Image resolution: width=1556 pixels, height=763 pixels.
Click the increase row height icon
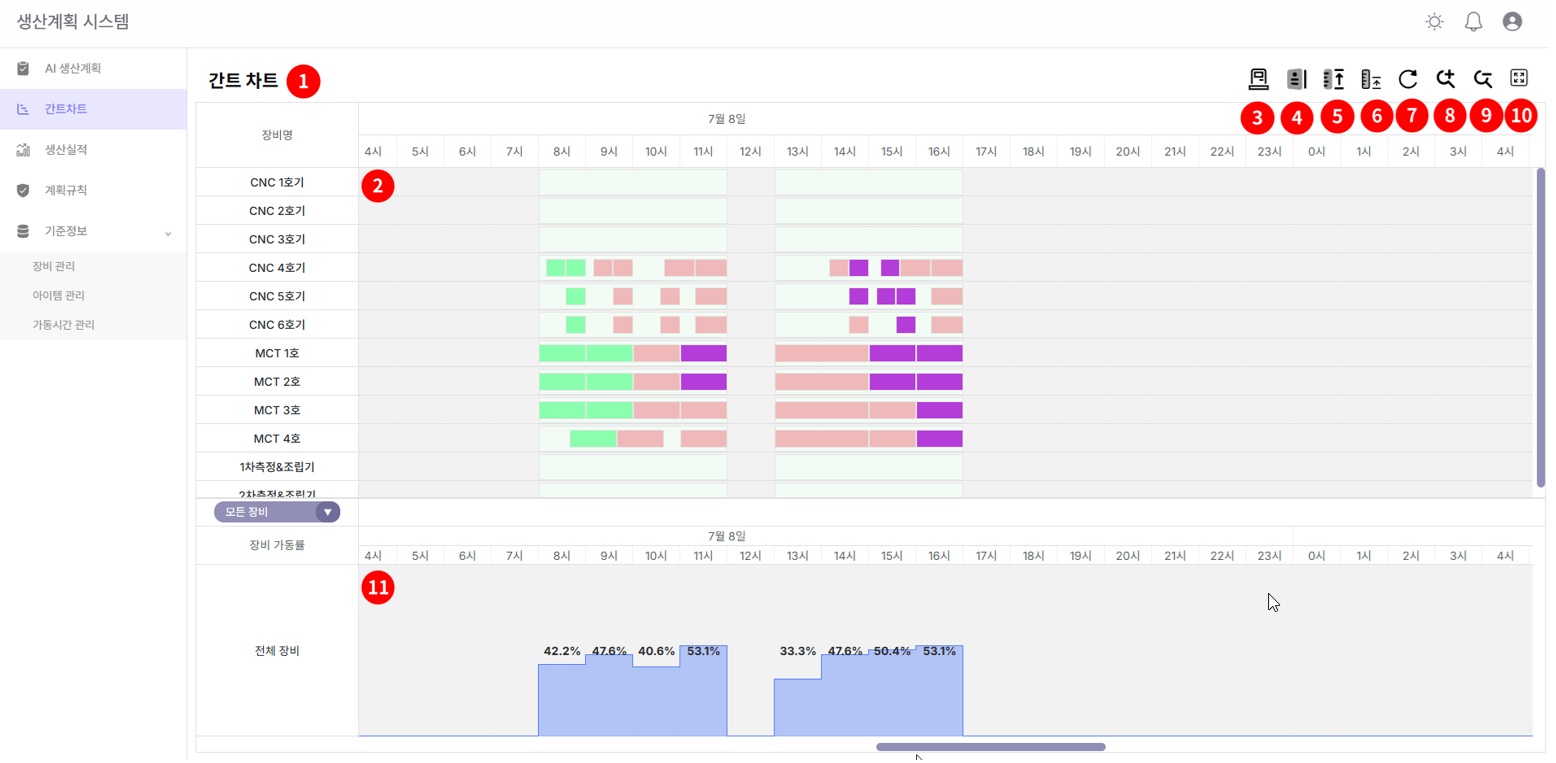click(1333, 78)
